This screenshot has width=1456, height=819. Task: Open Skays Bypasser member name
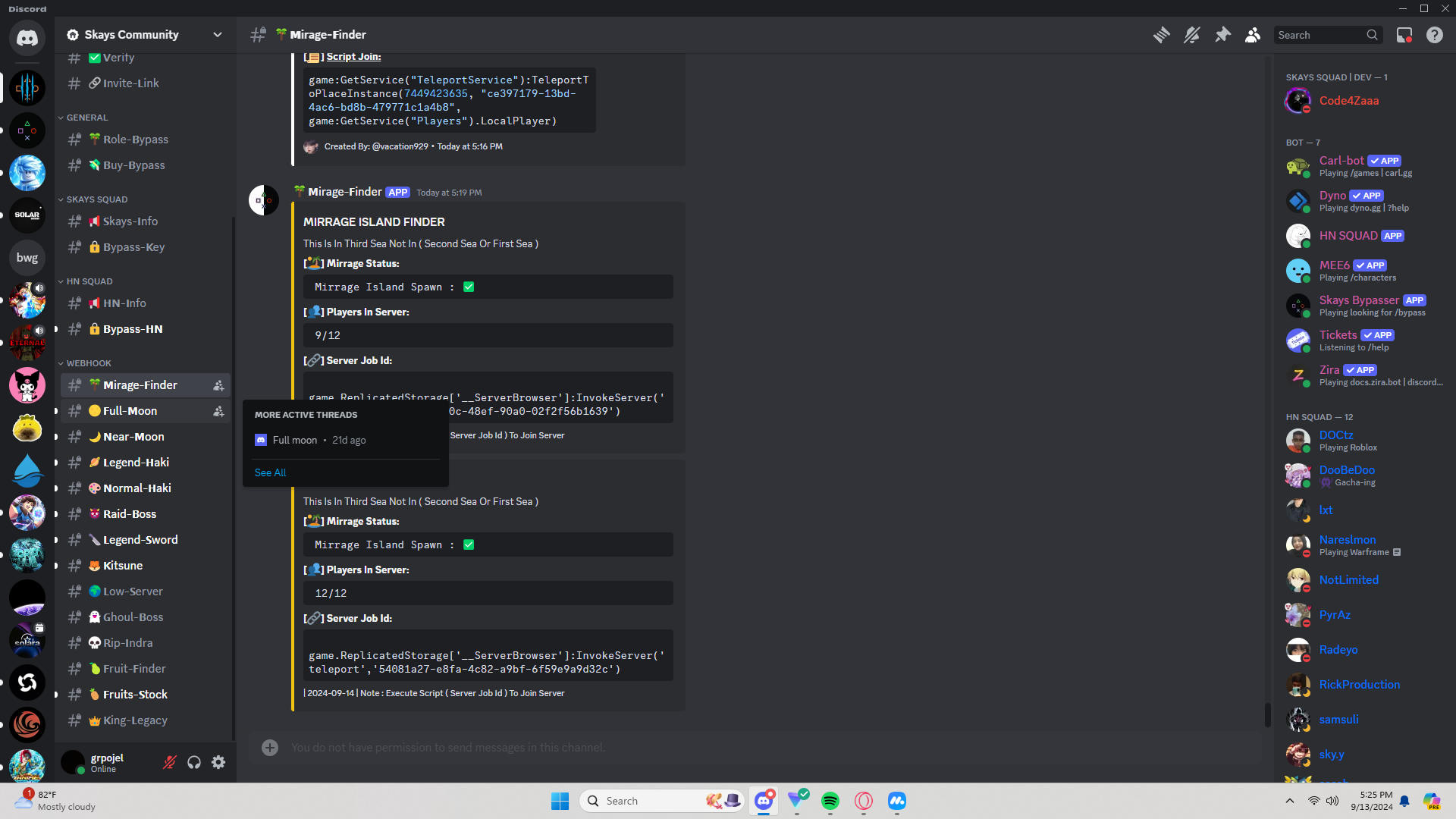click(1359, 300)
